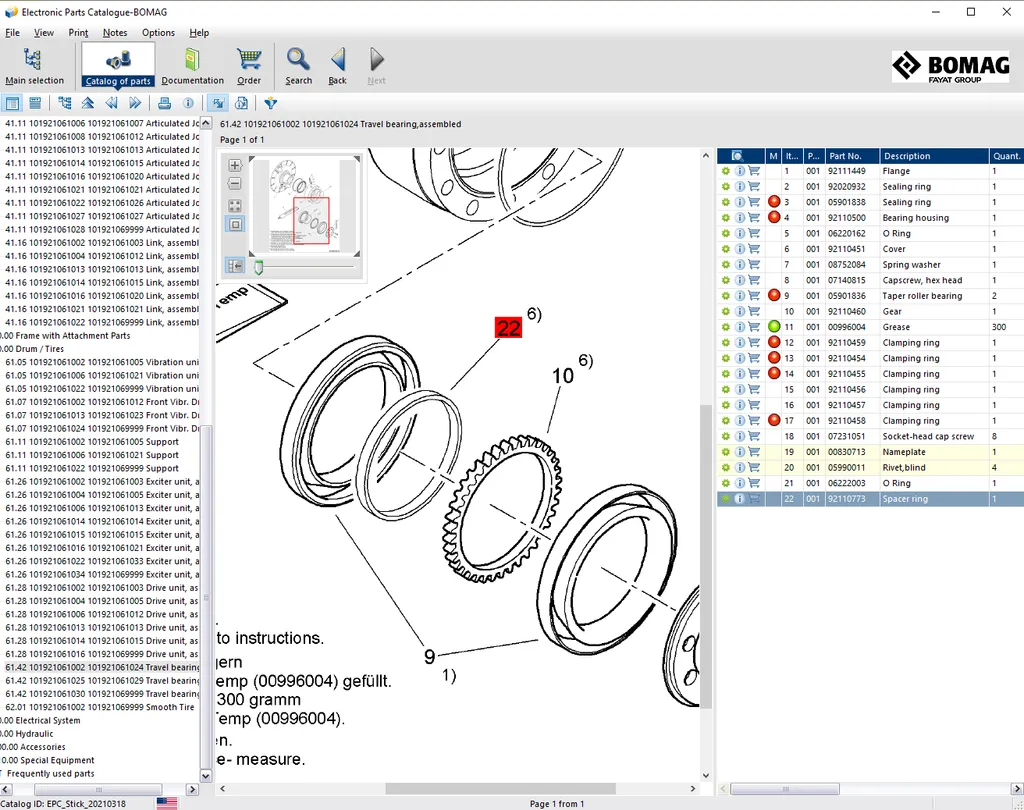This screenshot has width=1024, height=810.
Task: Click the search icon in the parts table header
Action: pos(737,155)
